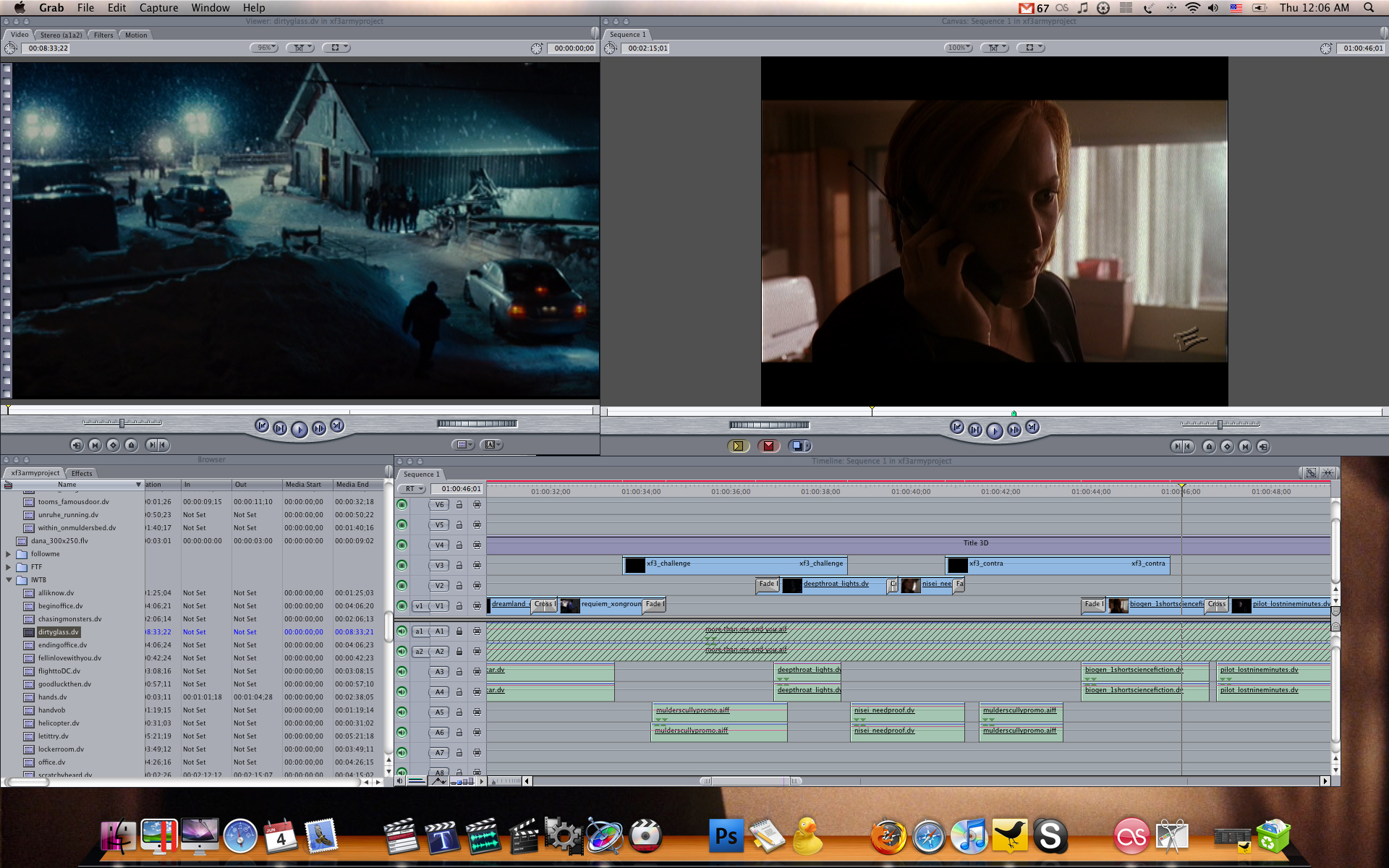1389x868 pixels.
Task: Select the Effects tab in the Browser
Action: point(82,473)
